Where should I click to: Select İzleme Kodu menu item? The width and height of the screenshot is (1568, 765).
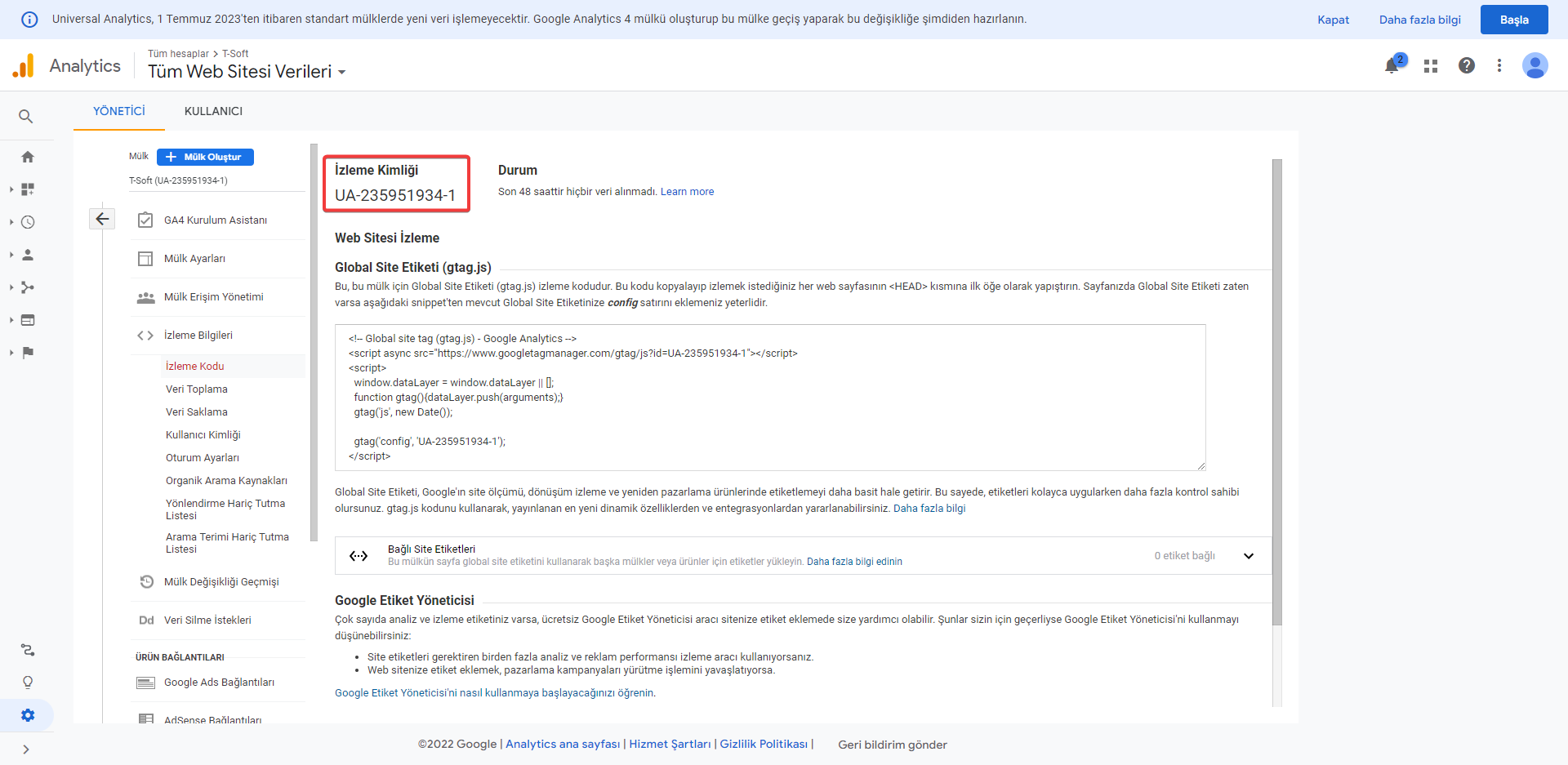(195, 367)
